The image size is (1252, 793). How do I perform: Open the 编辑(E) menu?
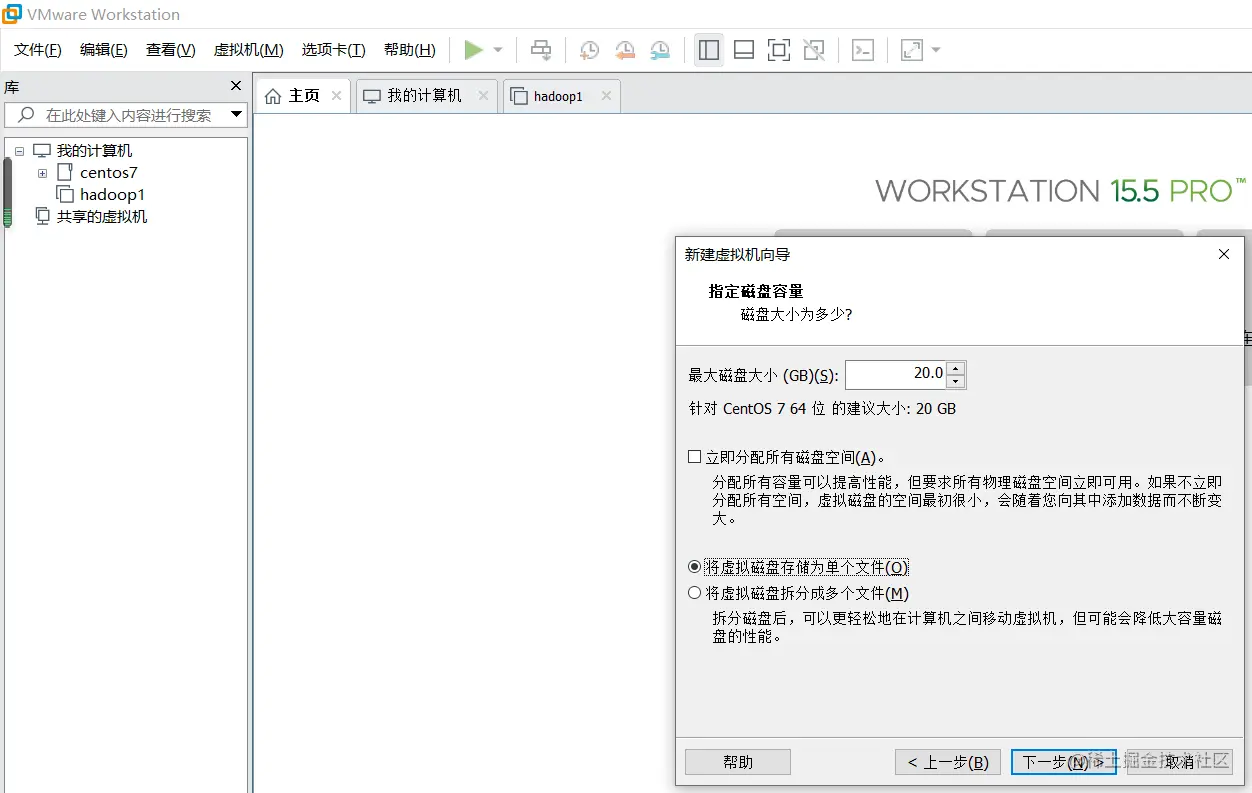pyautogui.click(x=104, y=50)
